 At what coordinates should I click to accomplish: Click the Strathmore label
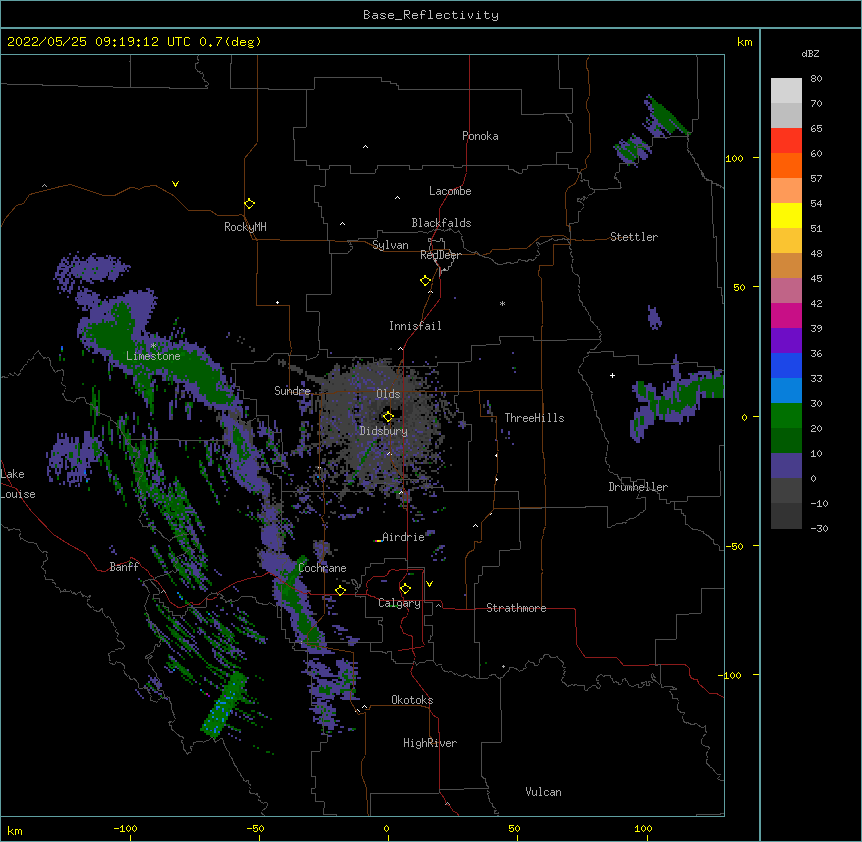tap(516, 608)
